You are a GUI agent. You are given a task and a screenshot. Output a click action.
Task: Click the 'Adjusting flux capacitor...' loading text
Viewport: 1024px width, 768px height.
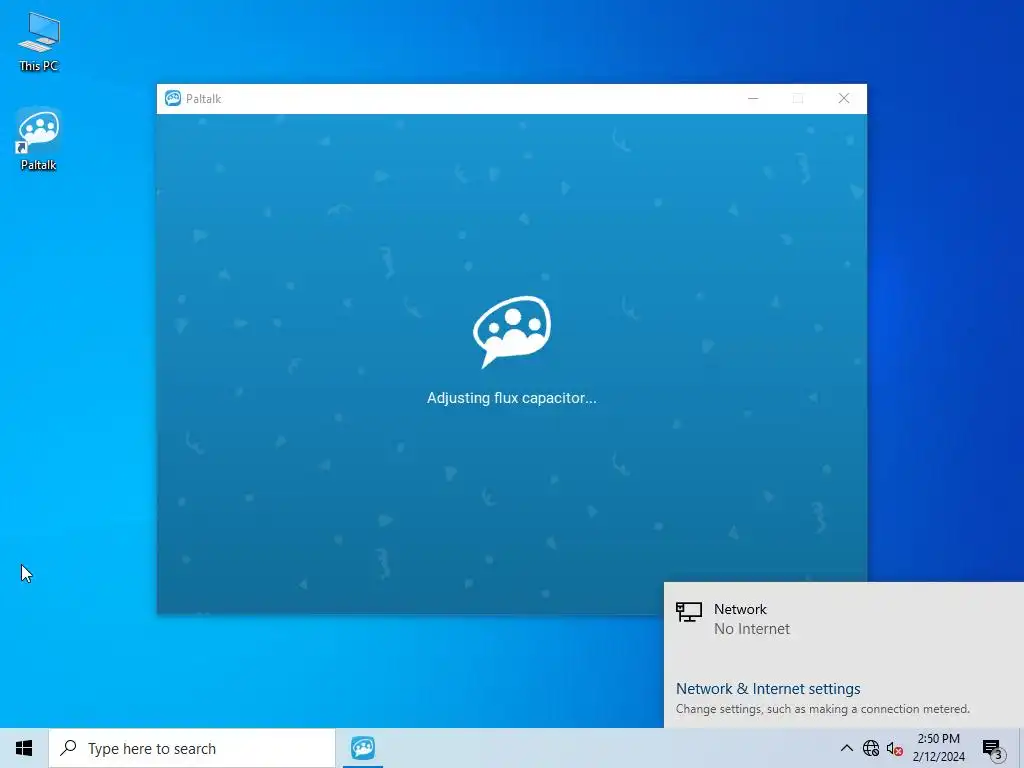pos(512,398)
